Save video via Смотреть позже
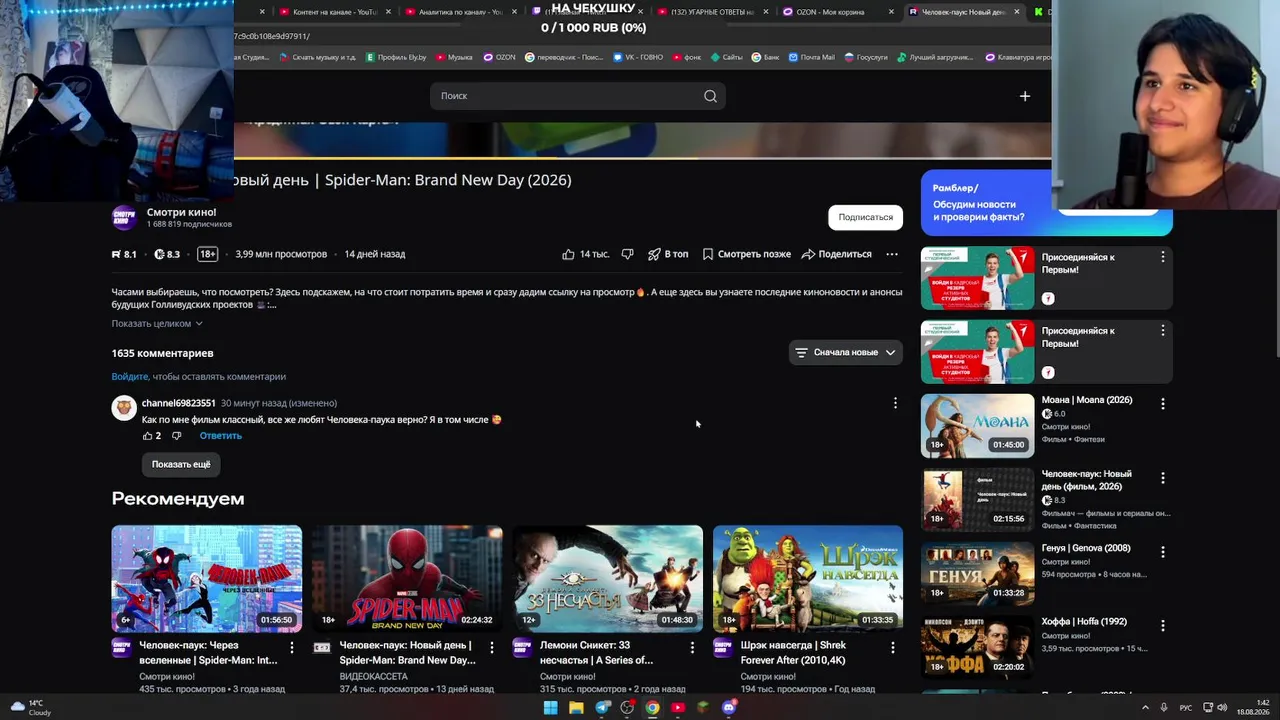This screenshot has height=720, width=1280. (746, 254)
